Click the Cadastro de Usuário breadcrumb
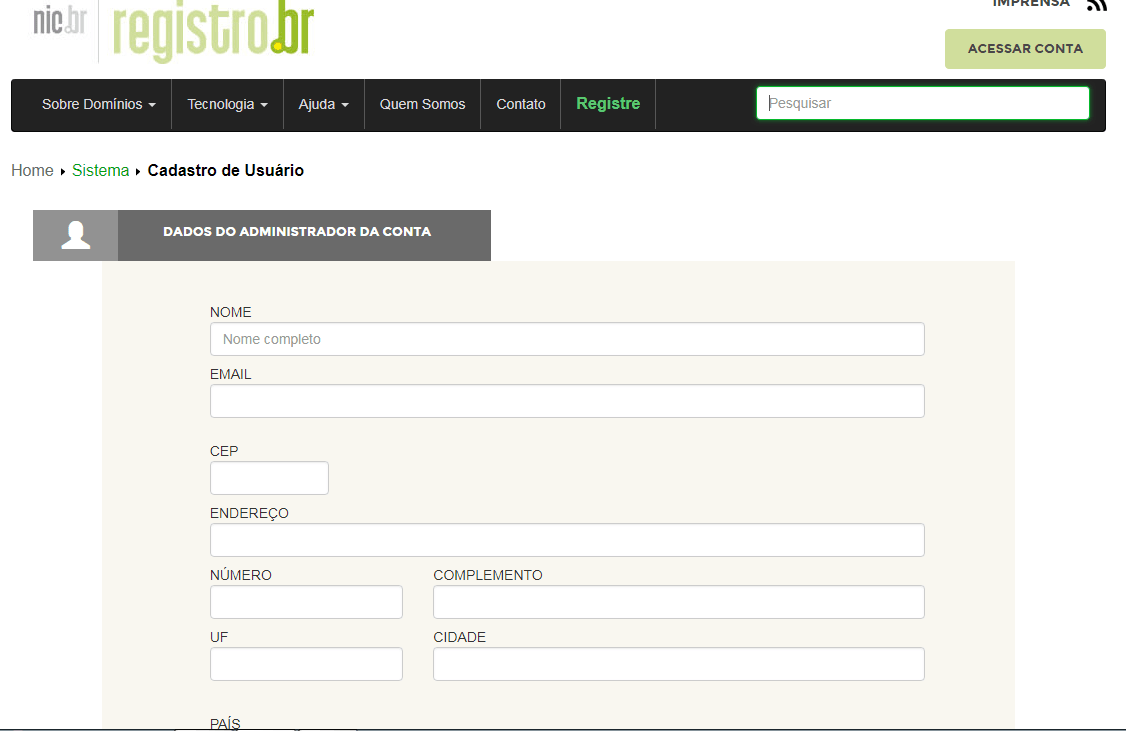Image resolution: width=1126 pixels, height=731 pixels. (x=225, y=170)
